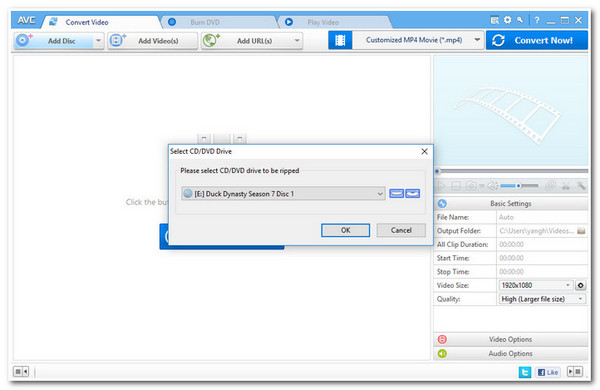Image resolution: width=600 pixels, height=390 pixels.
Task: Click the File Name Auto field
Action: click(x=542, y=217)
